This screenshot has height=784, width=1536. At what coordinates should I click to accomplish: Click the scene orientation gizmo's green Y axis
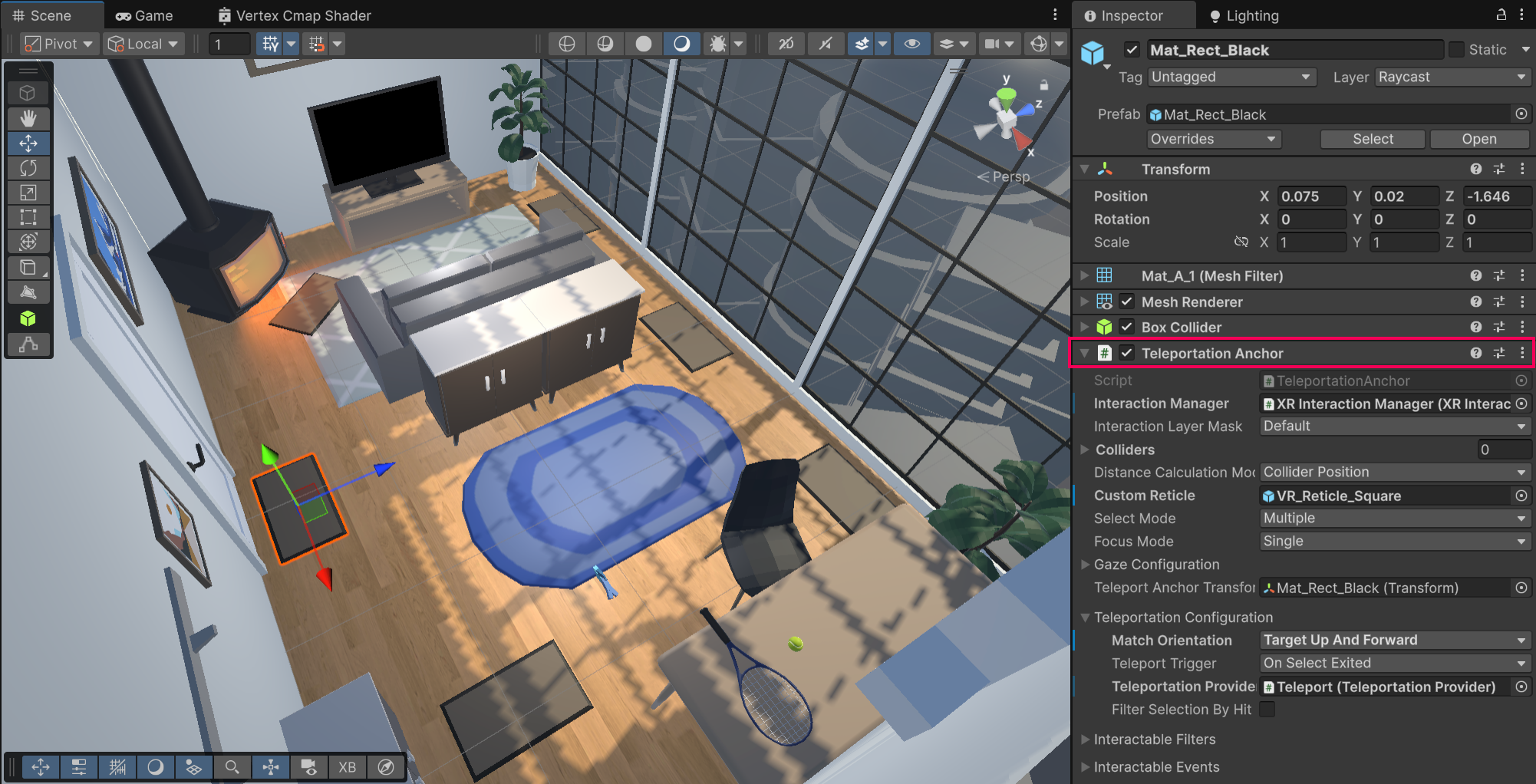coord(1006,95)
